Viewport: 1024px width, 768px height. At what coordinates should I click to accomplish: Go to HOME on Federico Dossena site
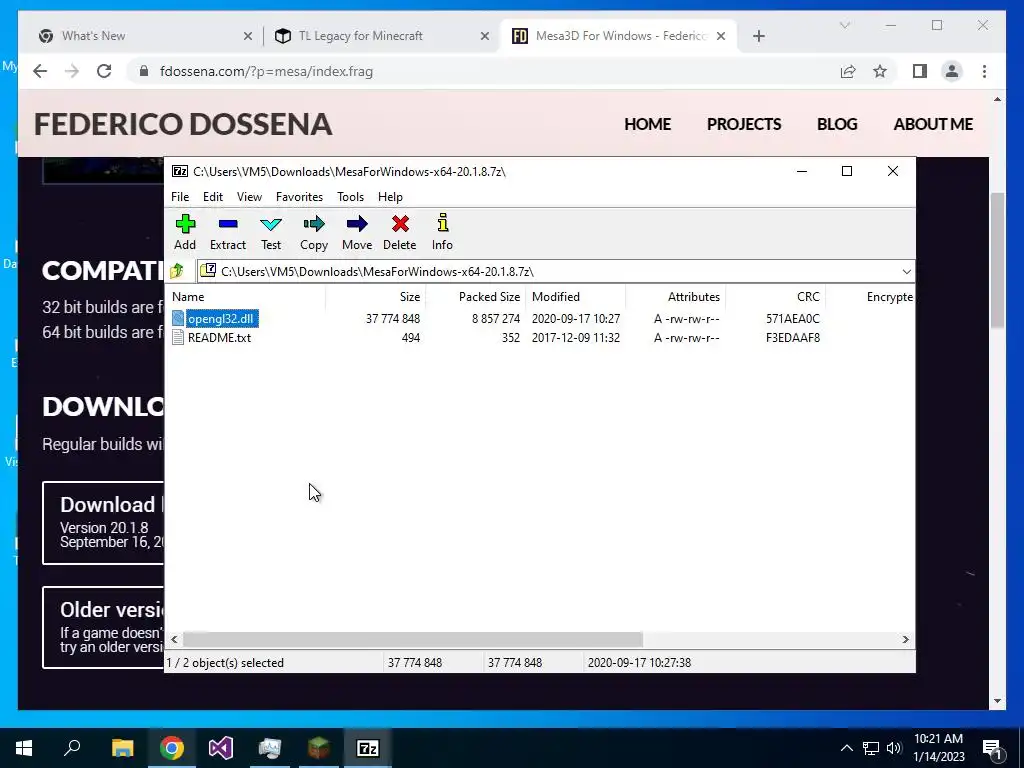click(647, 124)
